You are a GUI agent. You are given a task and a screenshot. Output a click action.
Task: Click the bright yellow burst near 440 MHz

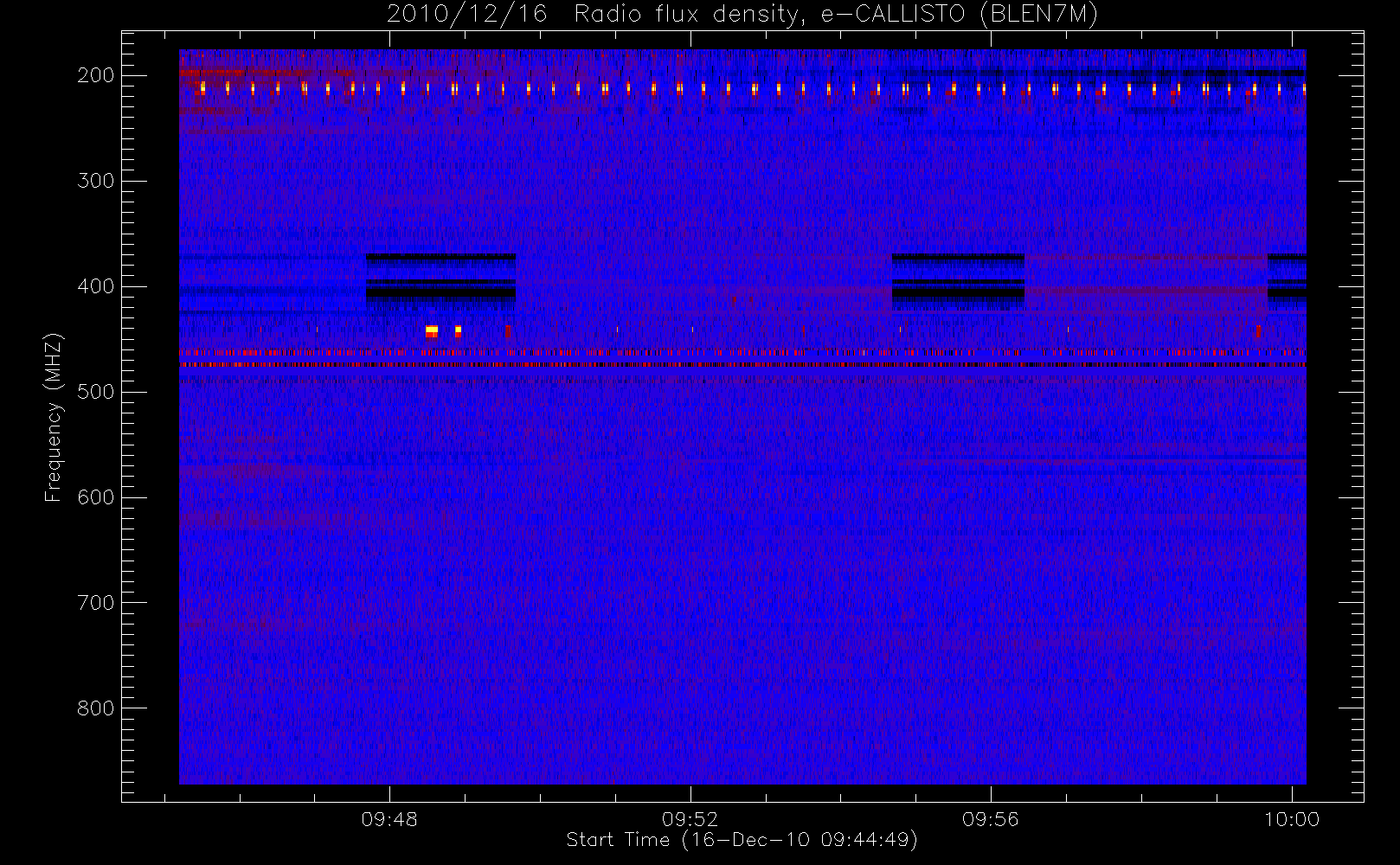tap(432, 331)
